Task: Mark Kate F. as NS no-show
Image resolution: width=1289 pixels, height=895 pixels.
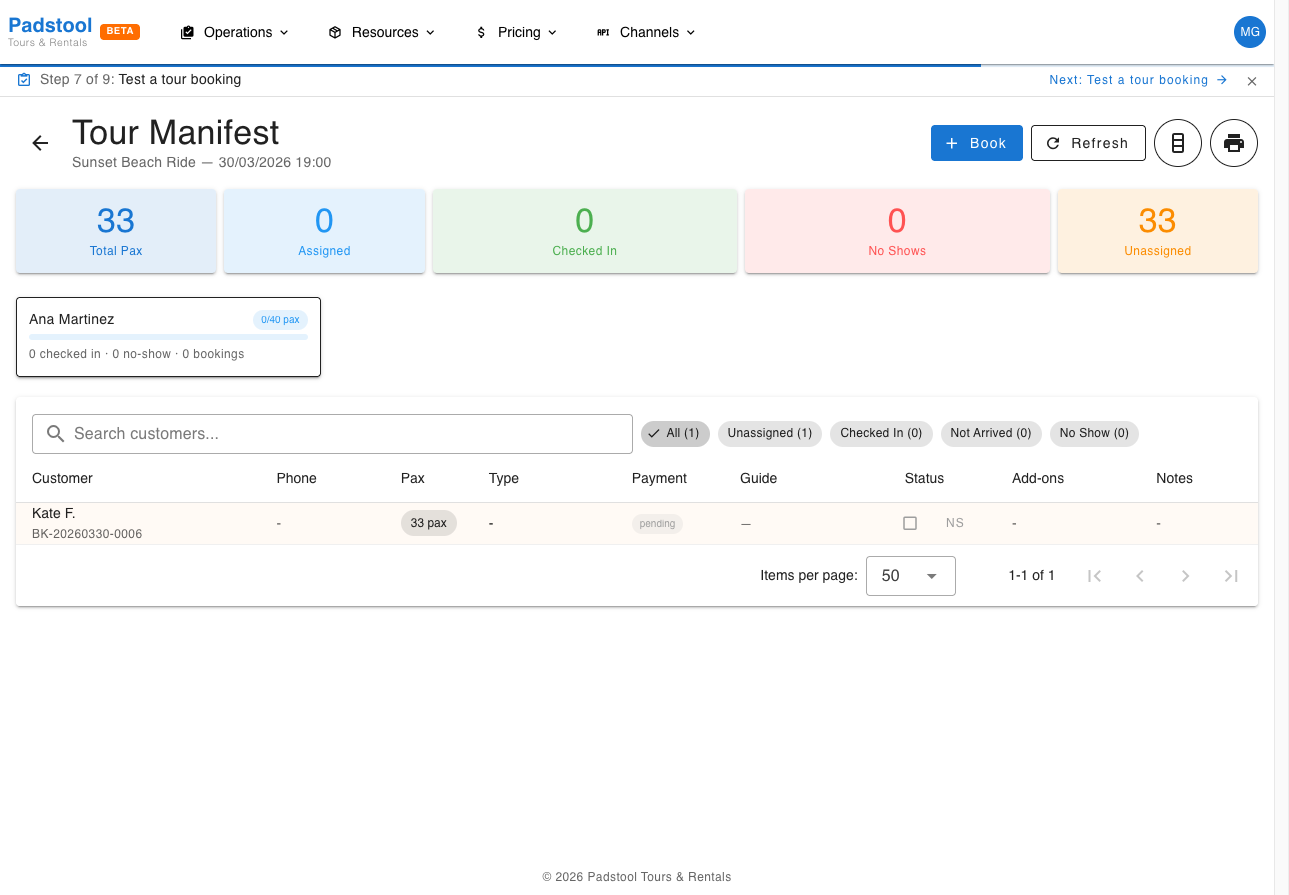Action: 955,523
